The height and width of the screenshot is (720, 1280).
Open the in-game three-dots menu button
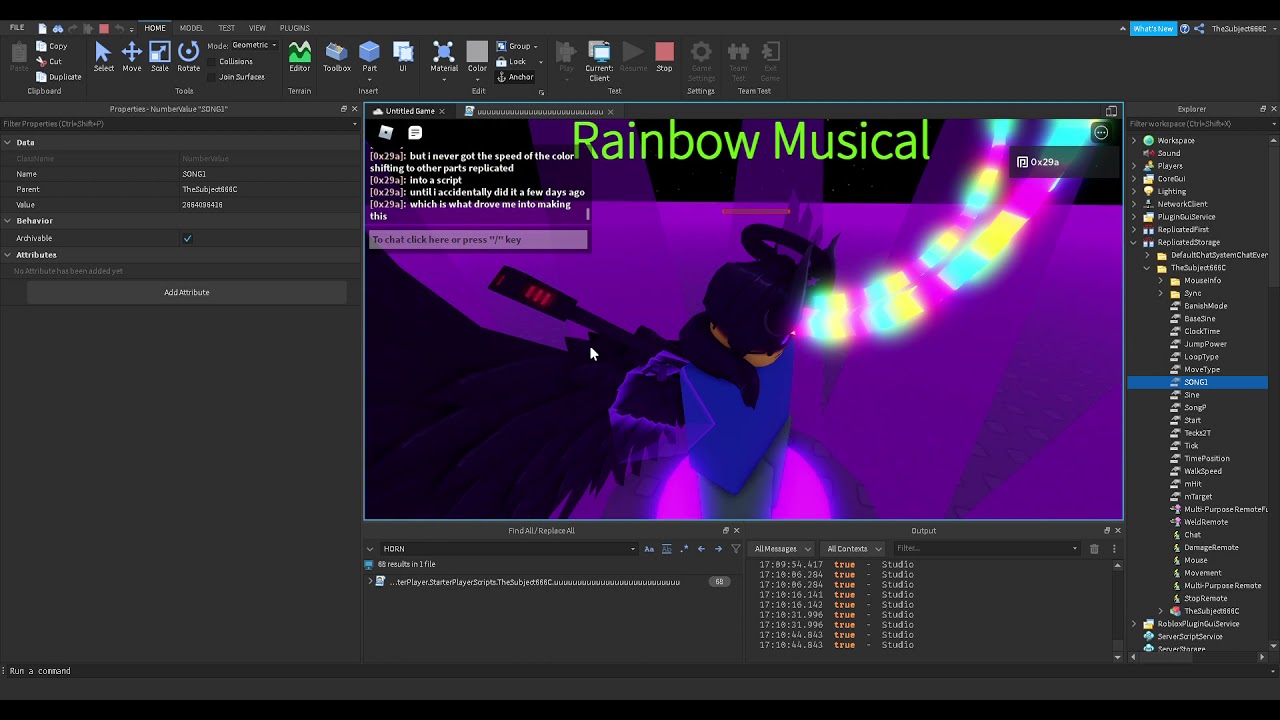pyautogui.click(x=1101, y=133)
